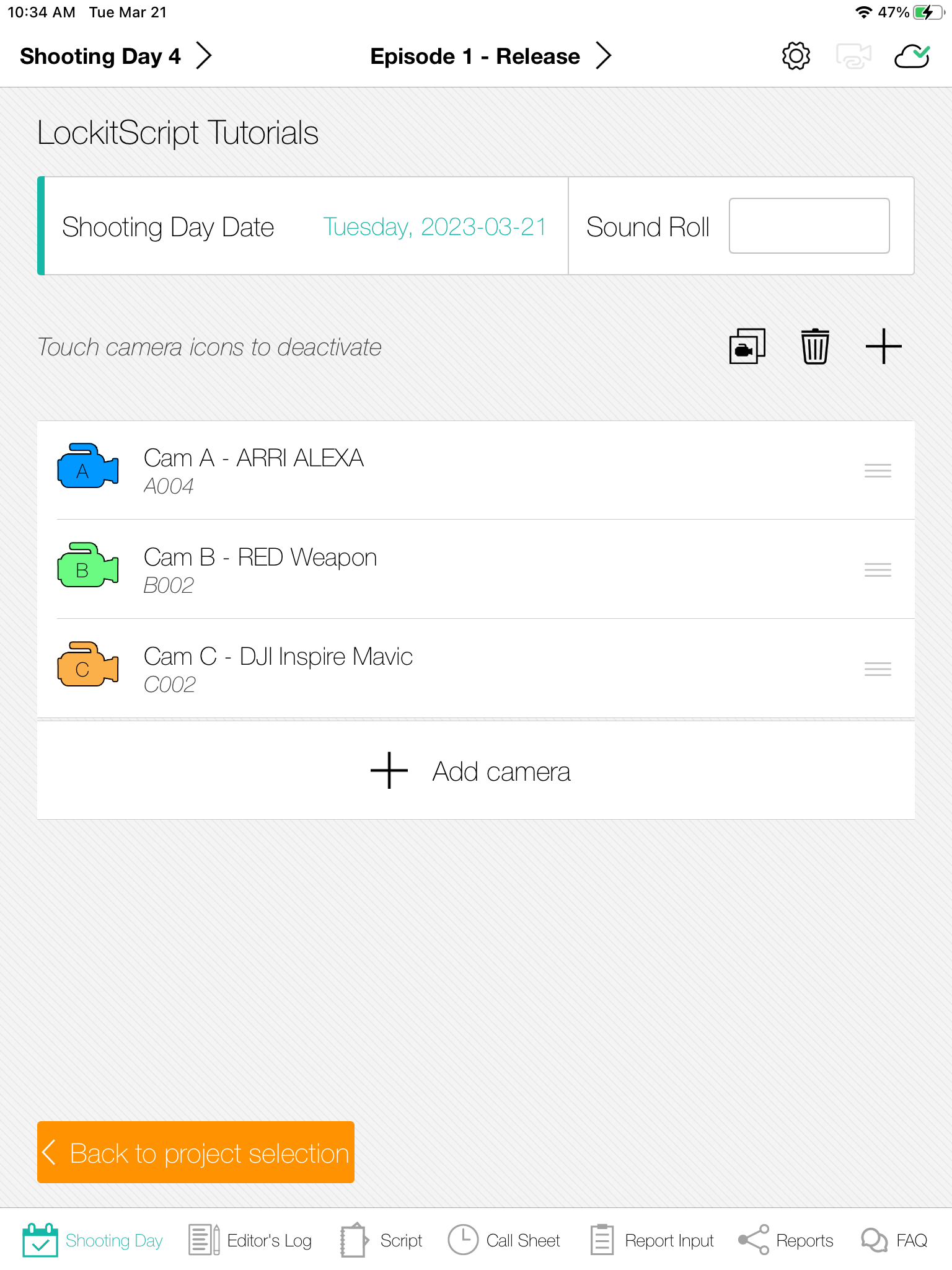Open the Script tab
952x1270 pixels.
[381, 1240]
